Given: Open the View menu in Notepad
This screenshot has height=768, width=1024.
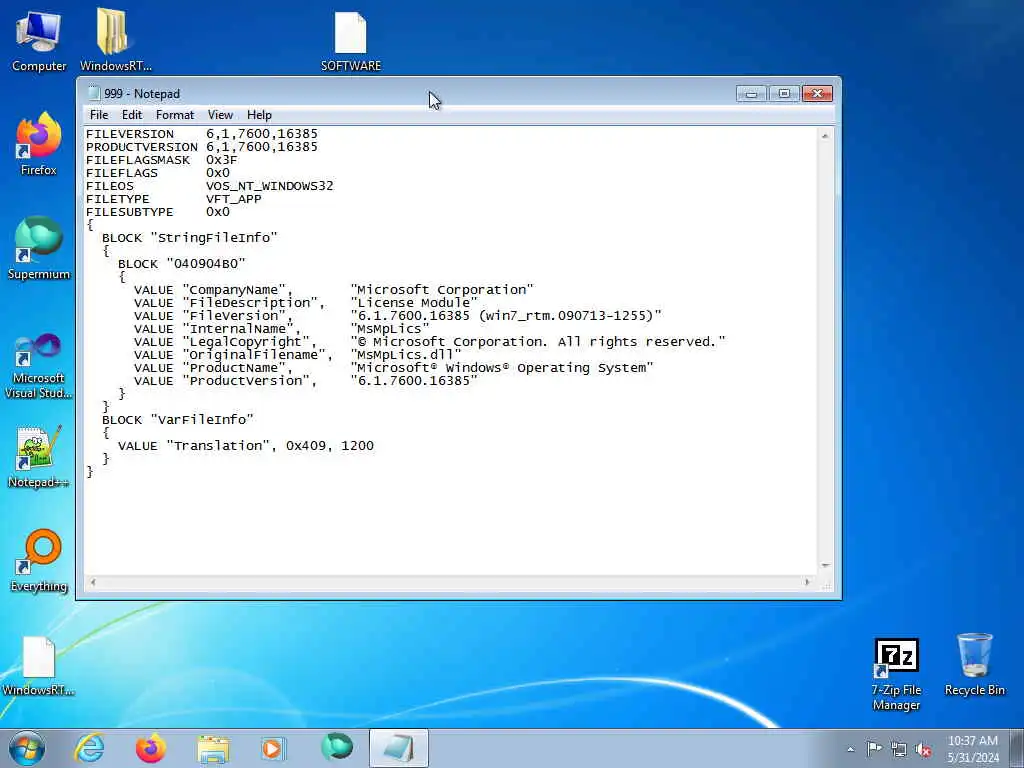Looking at the screenshot, I should [220, 115].
